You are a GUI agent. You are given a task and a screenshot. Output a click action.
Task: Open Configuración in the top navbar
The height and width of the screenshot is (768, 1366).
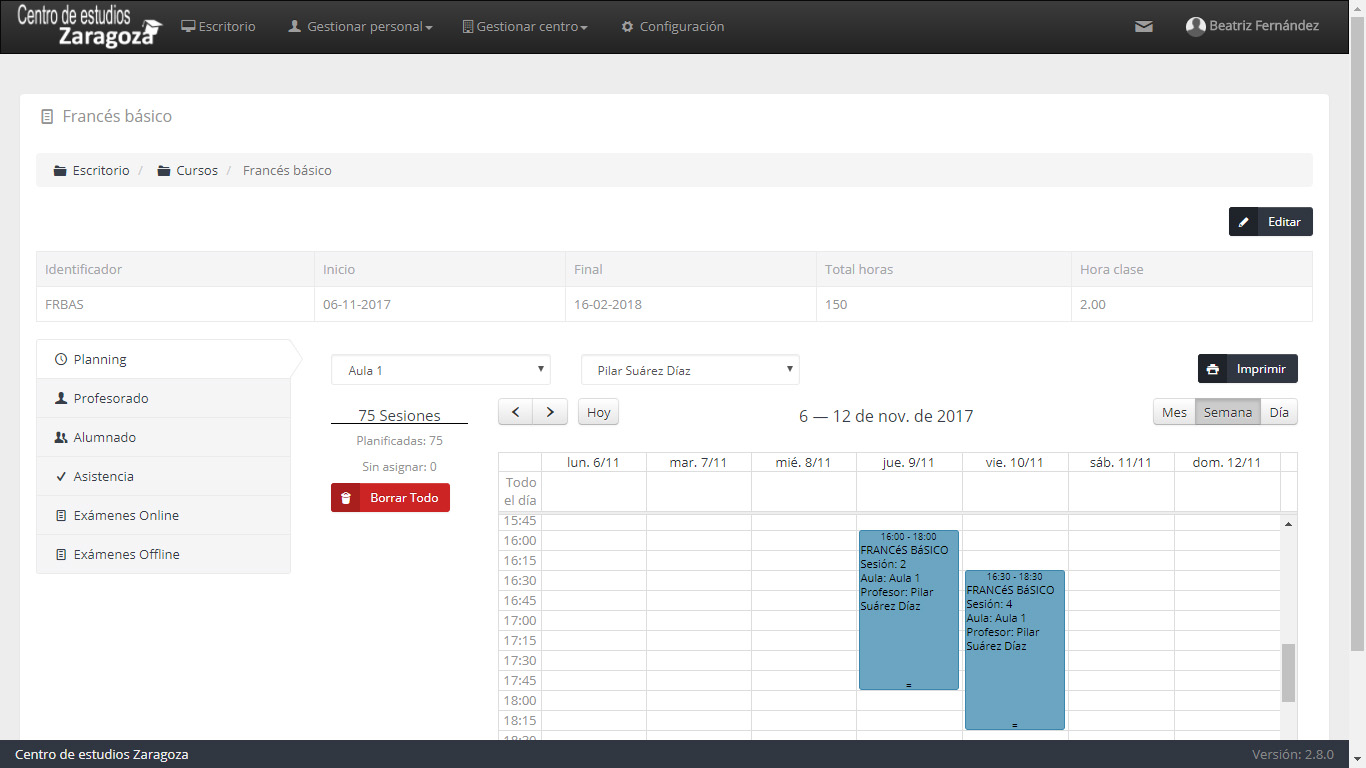(672, 27)
